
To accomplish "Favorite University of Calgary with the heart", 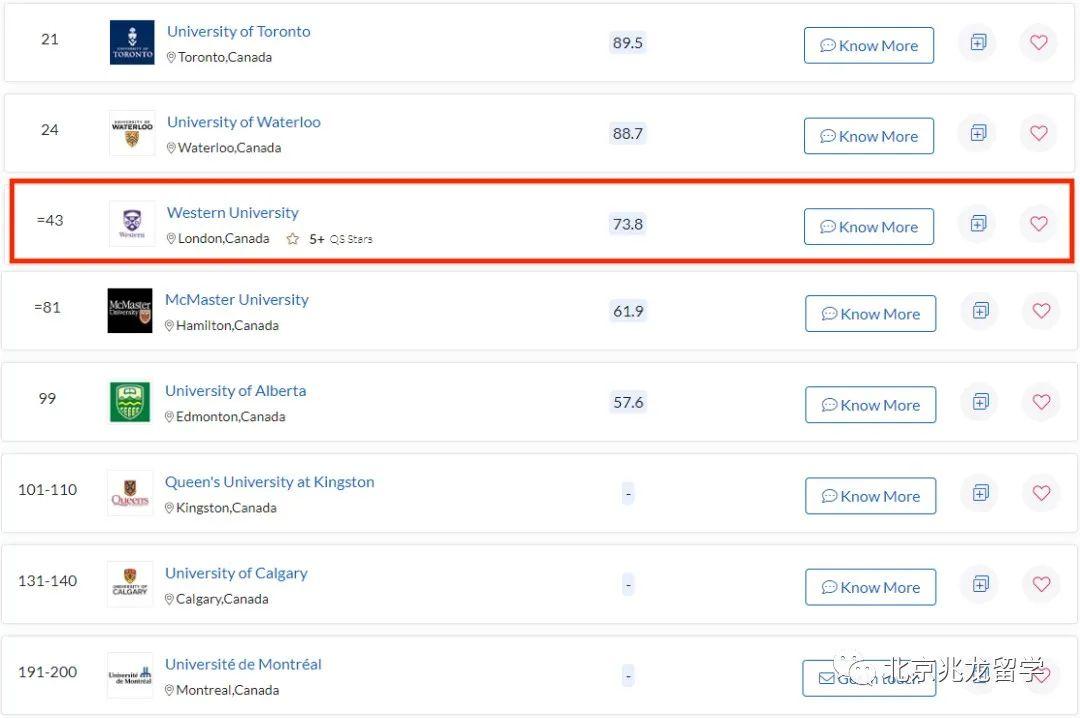I will pyautogui.click(x=1041, y=584).
